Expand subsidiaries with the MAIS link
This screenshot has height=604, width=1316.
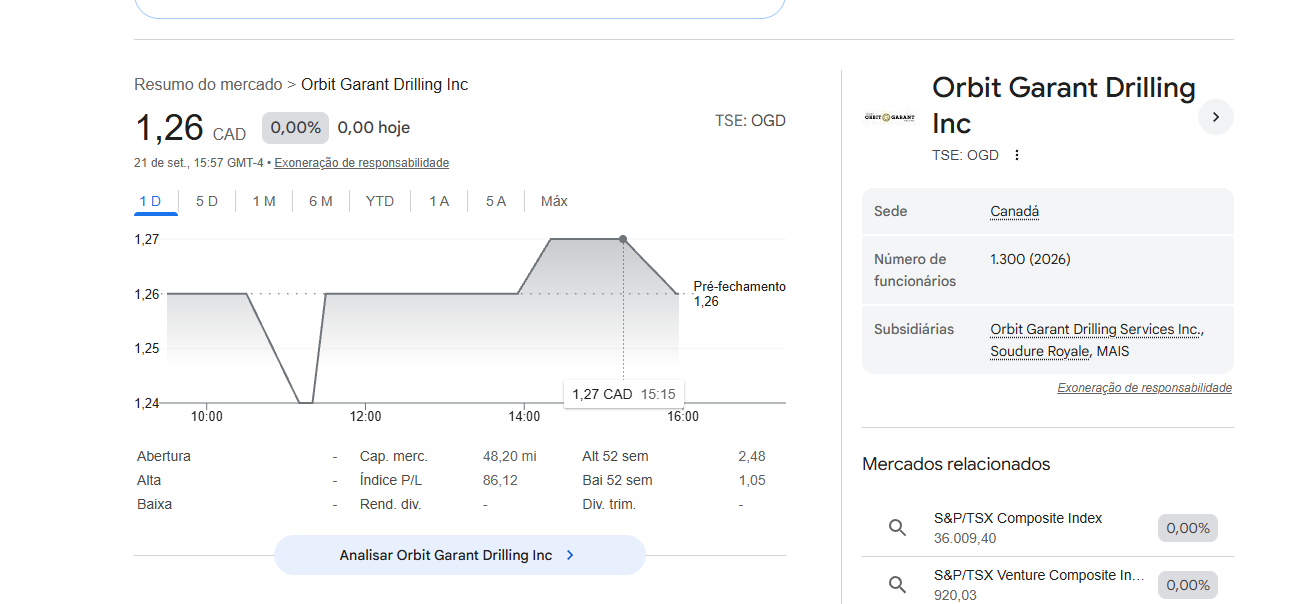click(x=1113, y=352)
